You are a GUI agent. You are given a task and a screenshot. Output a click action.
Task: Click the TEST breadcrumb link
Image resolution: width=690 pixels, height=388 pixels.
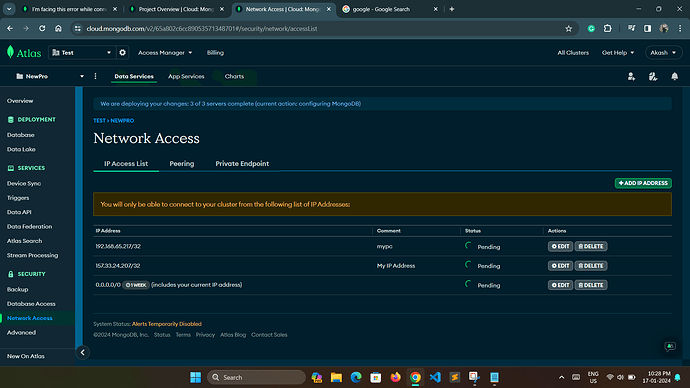click(99, 121)
